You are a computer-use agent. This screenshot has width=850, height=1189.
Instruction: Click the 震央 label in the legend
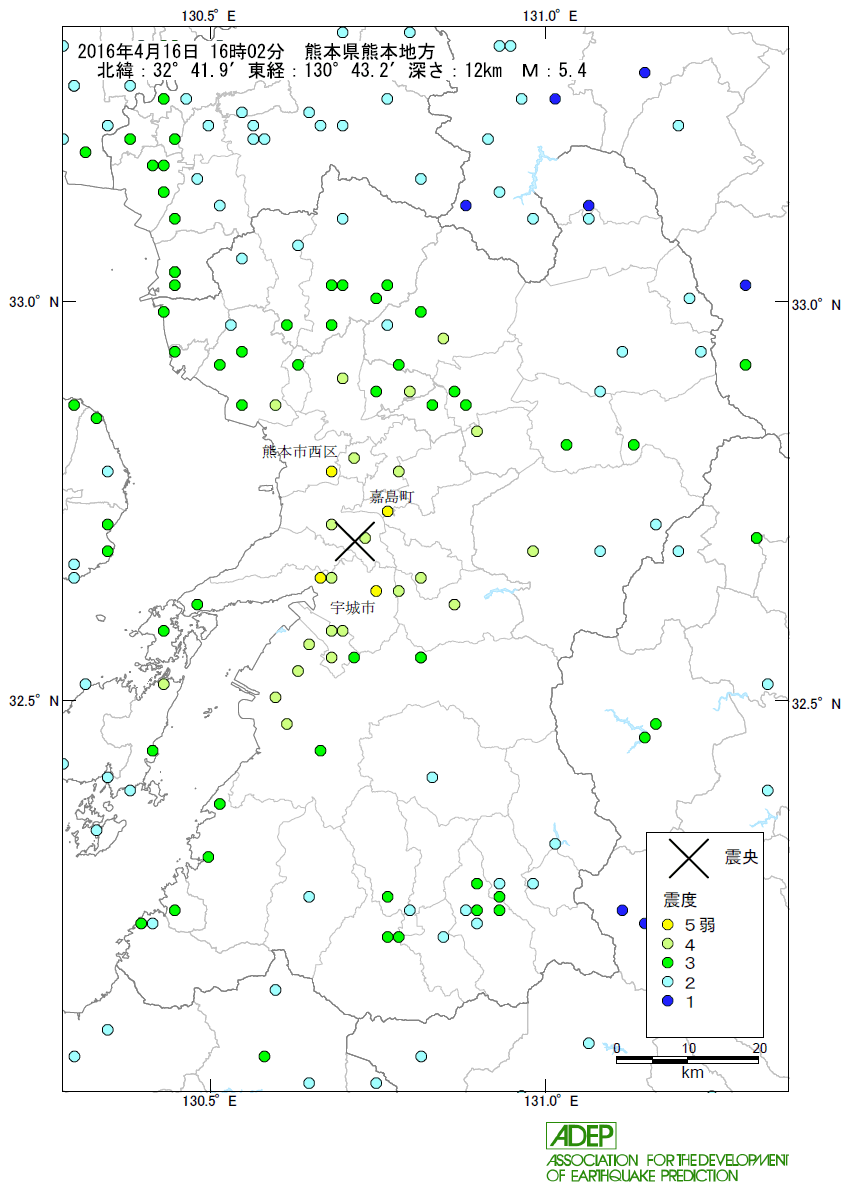coord(741,858)
